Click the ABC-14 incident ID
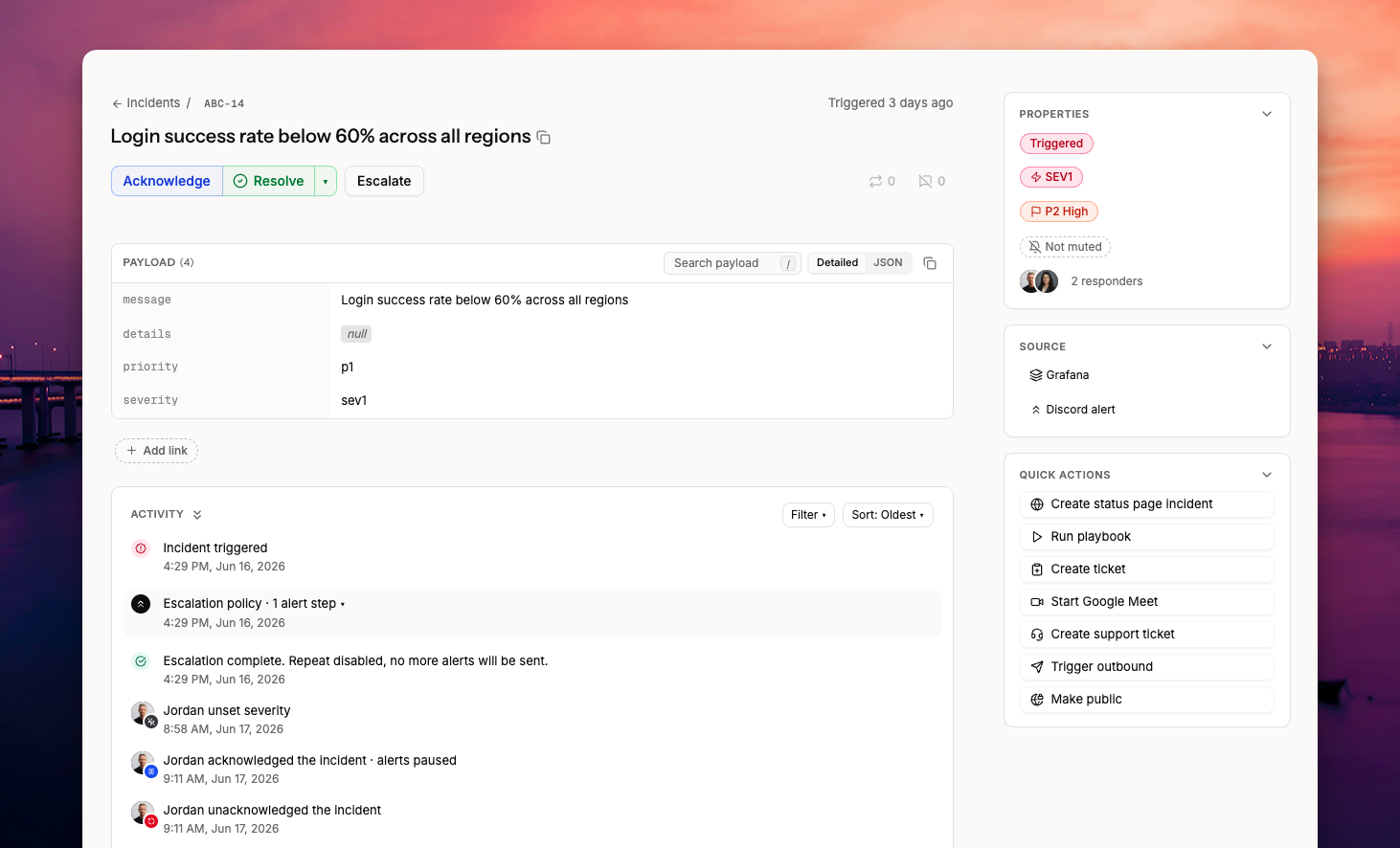This screenshot has height=848, width=1400. coord(224,103)
